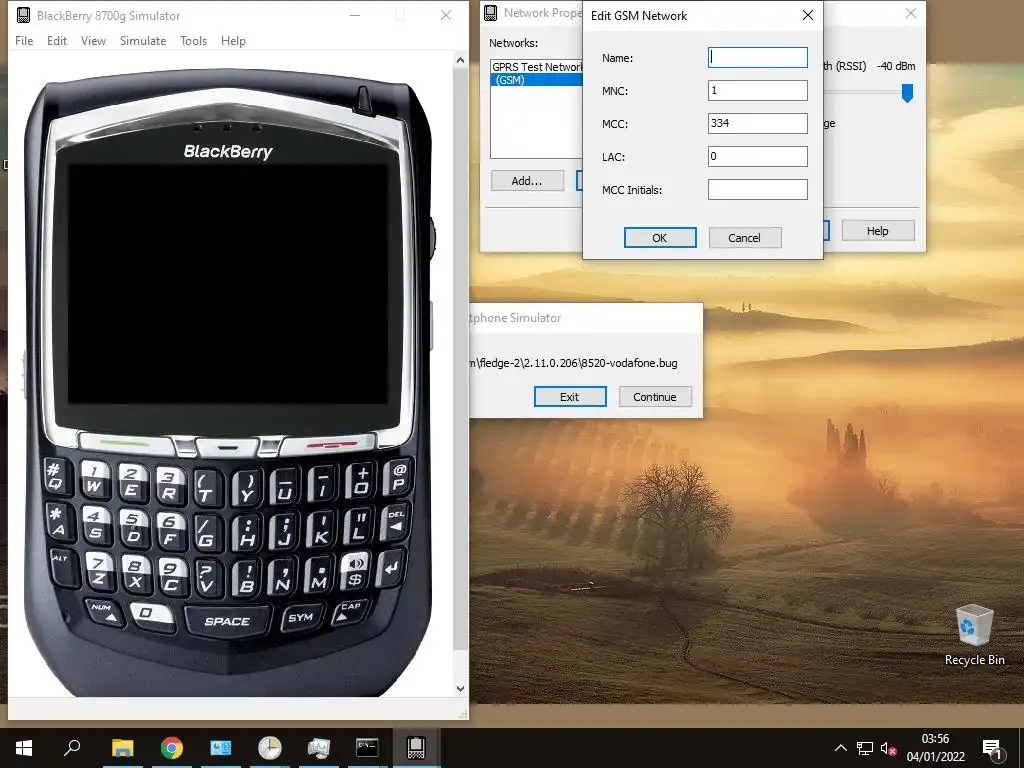This screenshot has width=1024, height=768.
Task: Click the red end call key on BlackBerry
Action: tap(332, 444)
